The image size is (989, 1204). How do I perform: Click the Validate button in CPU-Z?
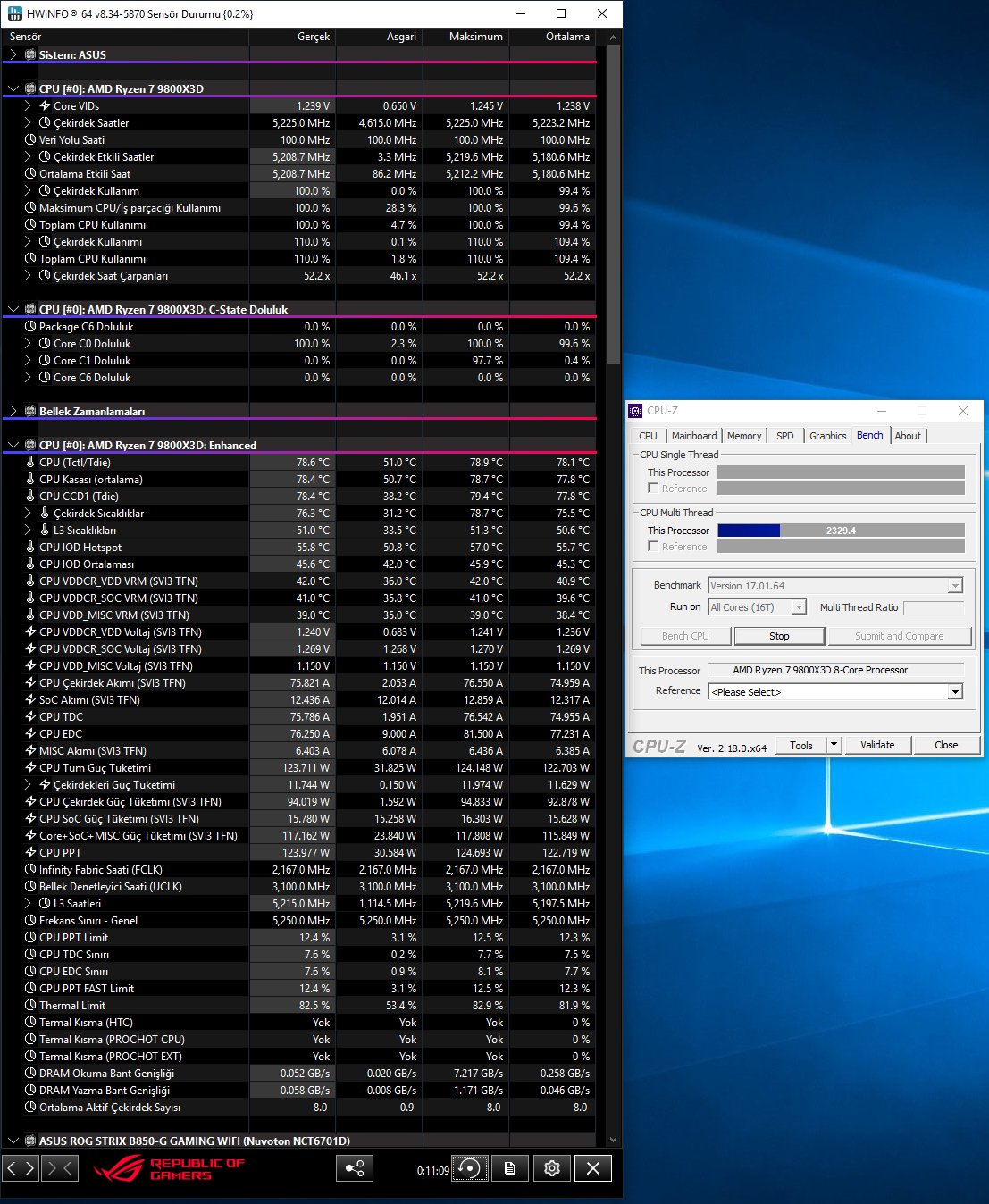click(877, 745)
